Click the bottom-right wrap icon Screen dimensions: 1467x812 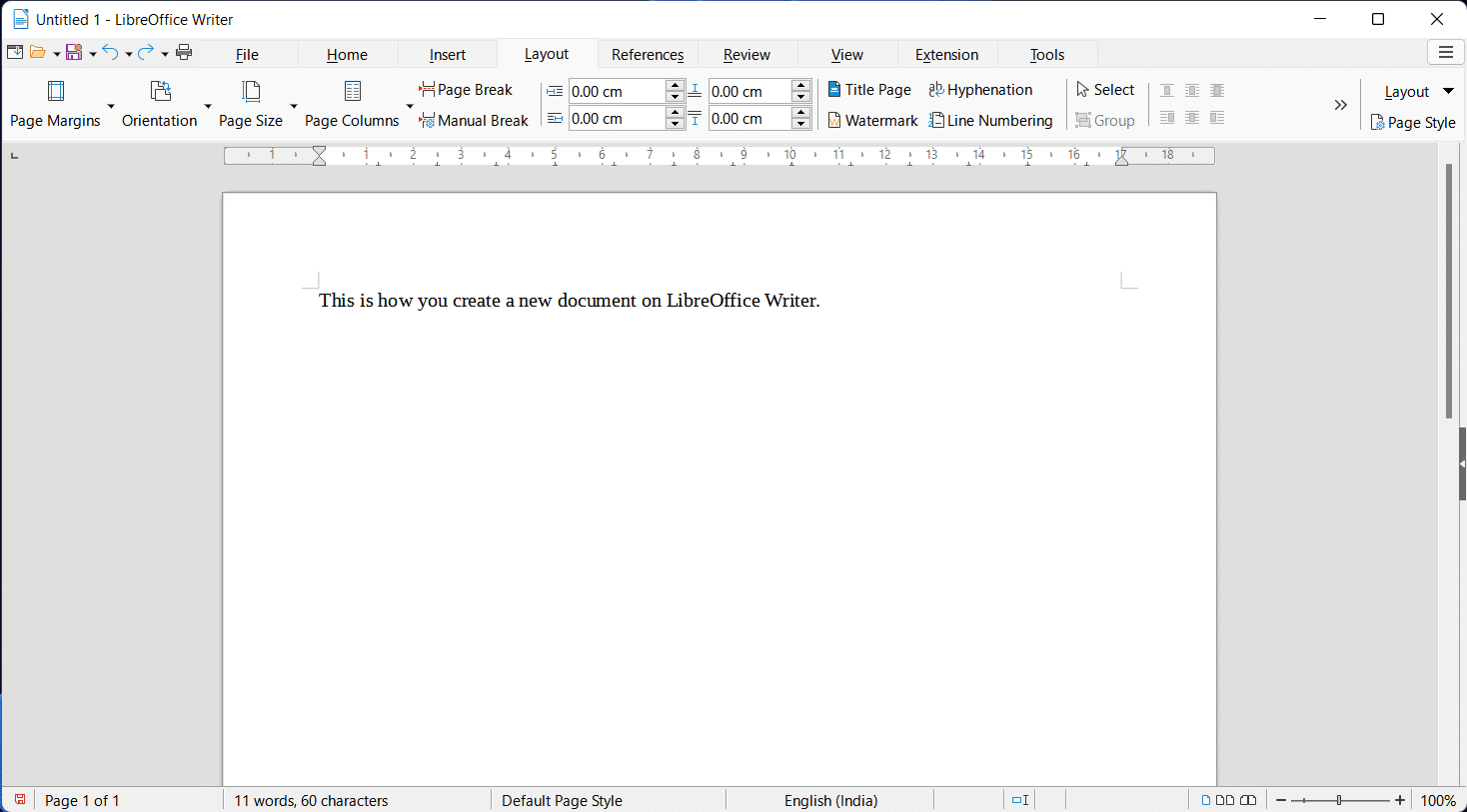(1217, 118)
